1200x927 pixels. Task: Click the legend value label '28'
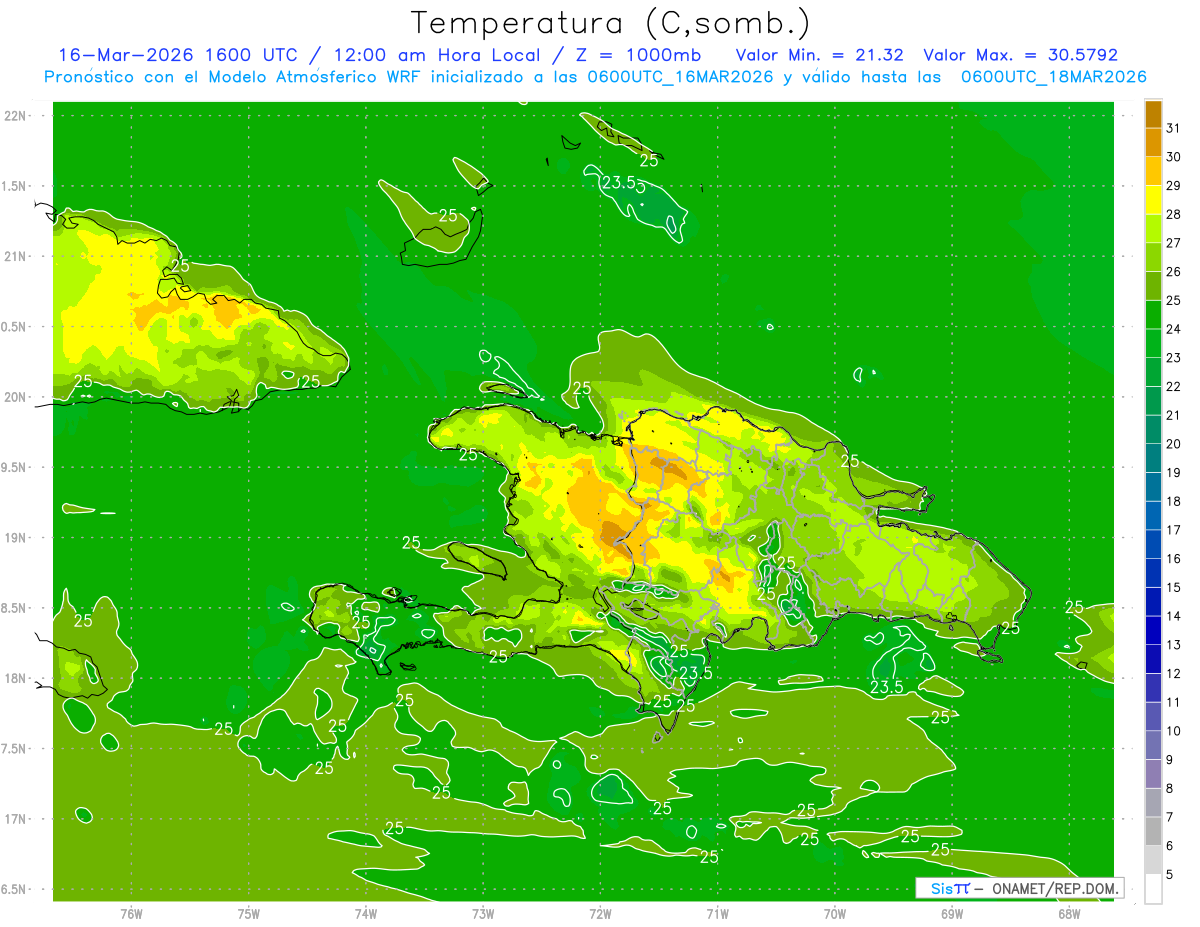[1174, 214]
